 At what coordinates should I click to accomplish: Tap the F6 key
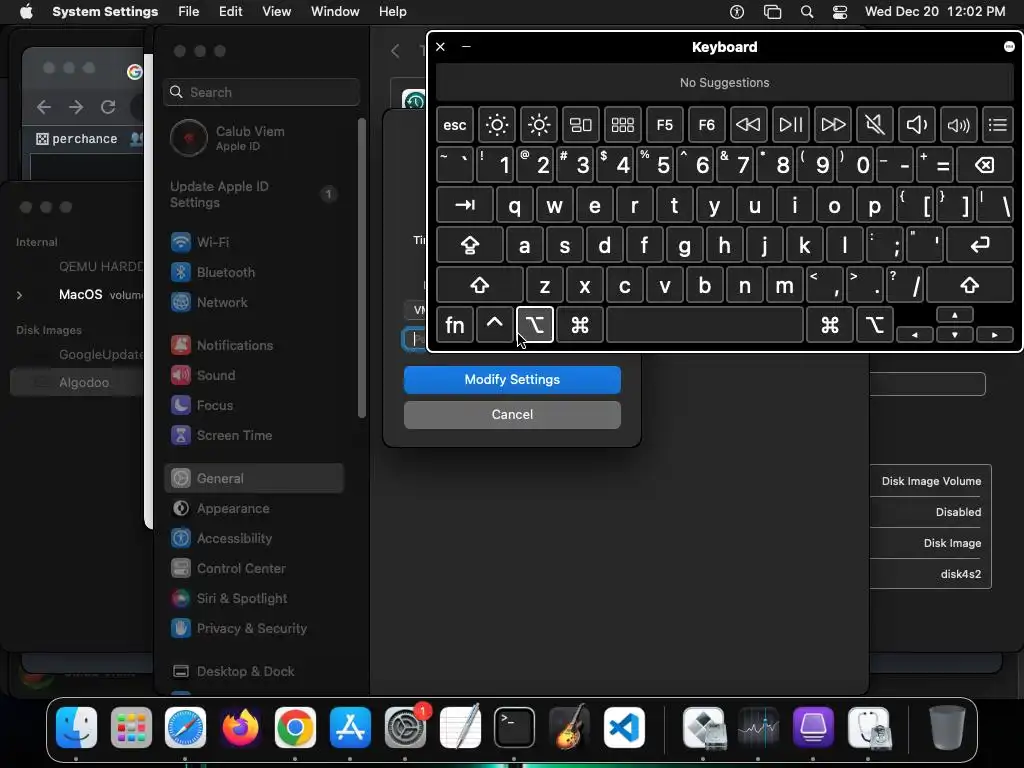(706, 125)
